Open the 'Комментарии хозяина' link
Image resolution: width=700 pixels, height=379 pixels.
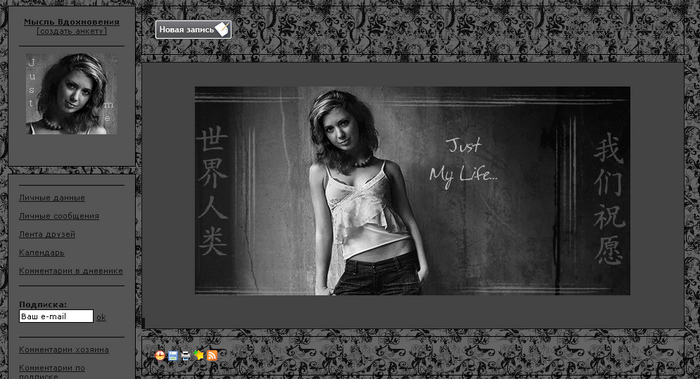pos(64,350)
